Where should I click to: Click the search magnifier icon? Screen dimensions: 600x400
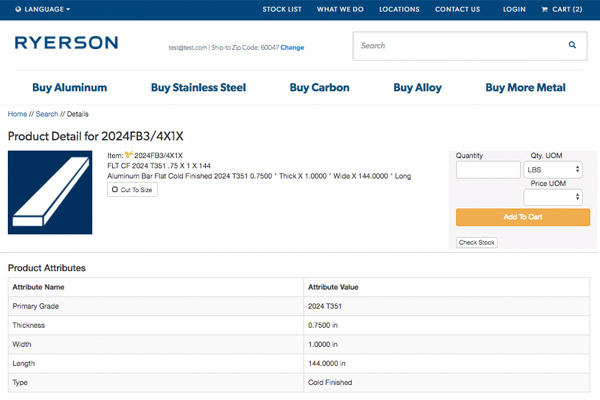pos(572,45)
